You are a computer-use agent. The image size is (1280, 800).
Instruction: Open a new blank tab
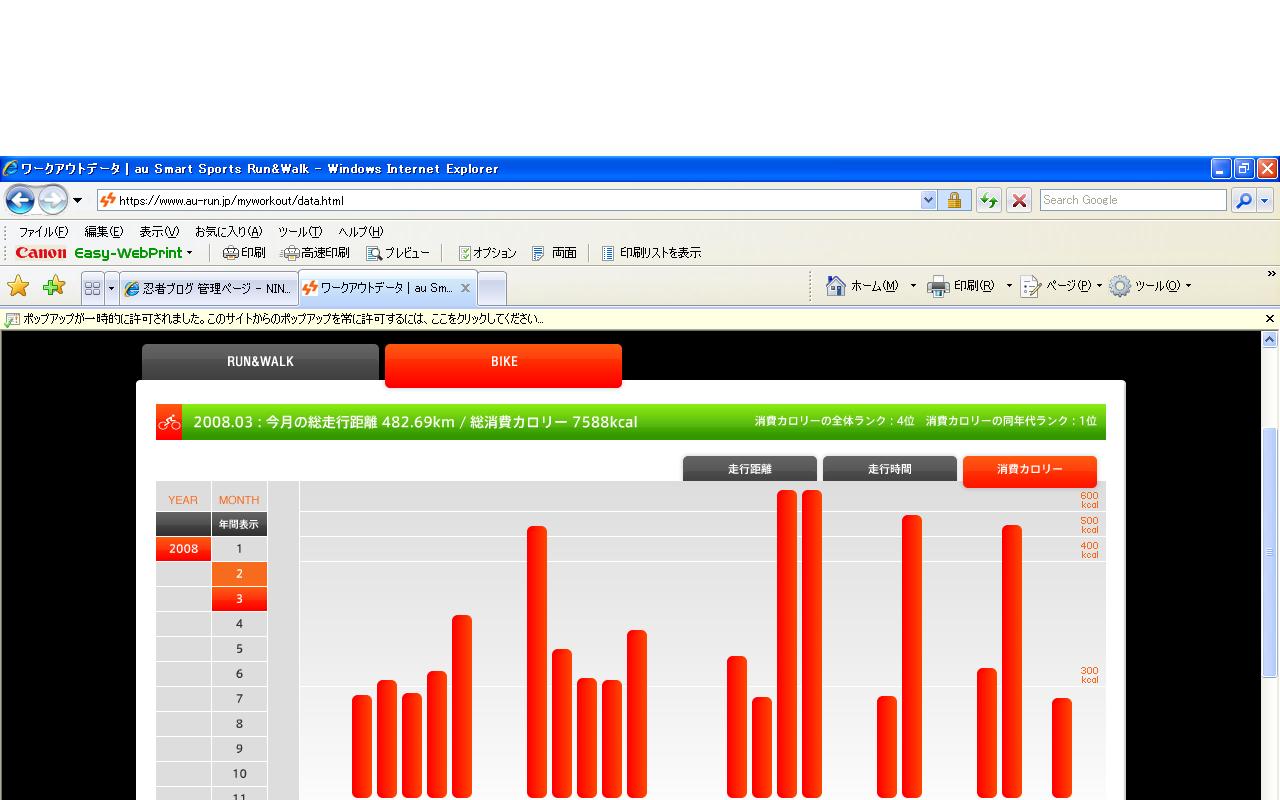click(x=491, y=288)
